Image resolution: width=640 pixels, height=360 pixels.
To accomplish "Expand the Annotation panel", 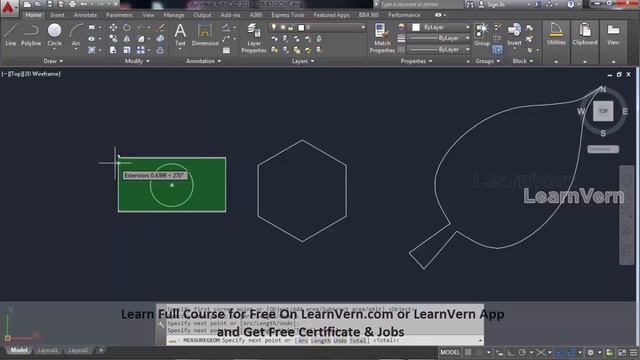I will tap(203, 61).
